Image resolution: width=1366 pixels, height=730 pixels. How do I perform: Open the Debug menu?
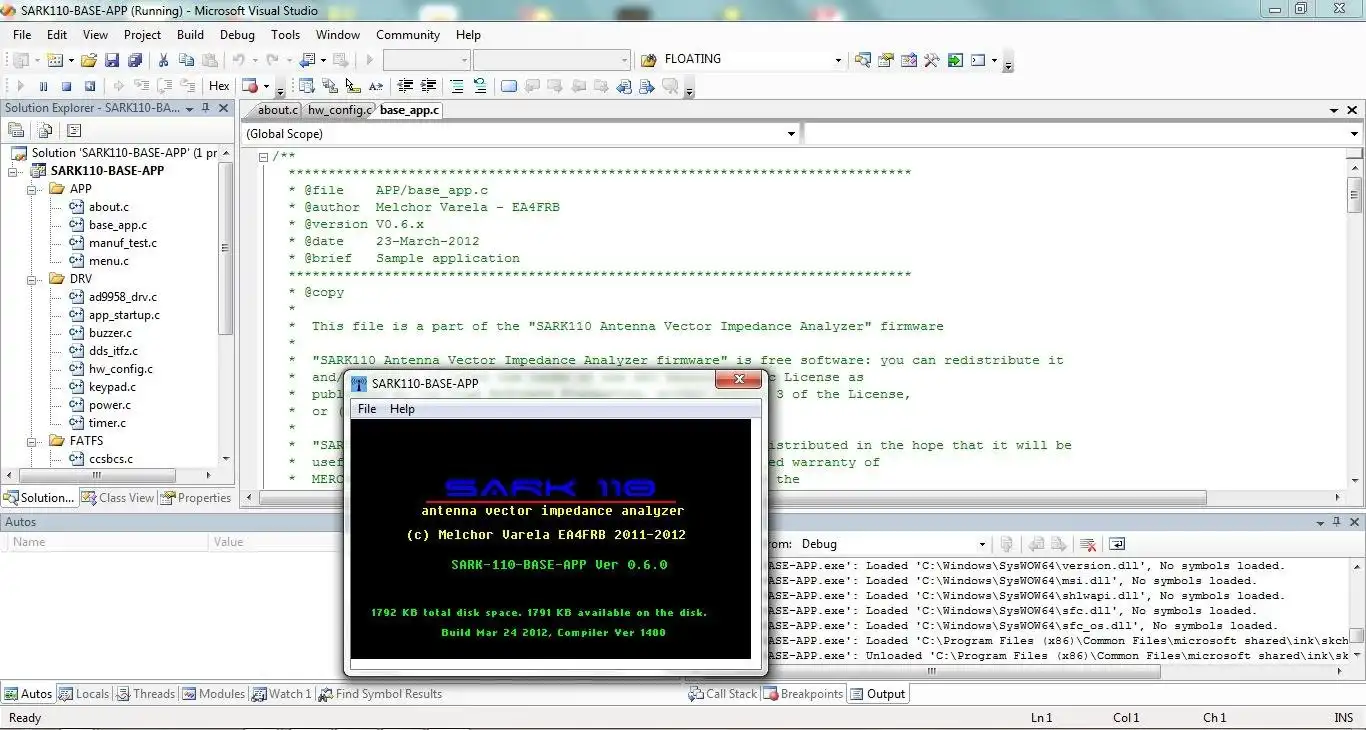coord(237,34)
